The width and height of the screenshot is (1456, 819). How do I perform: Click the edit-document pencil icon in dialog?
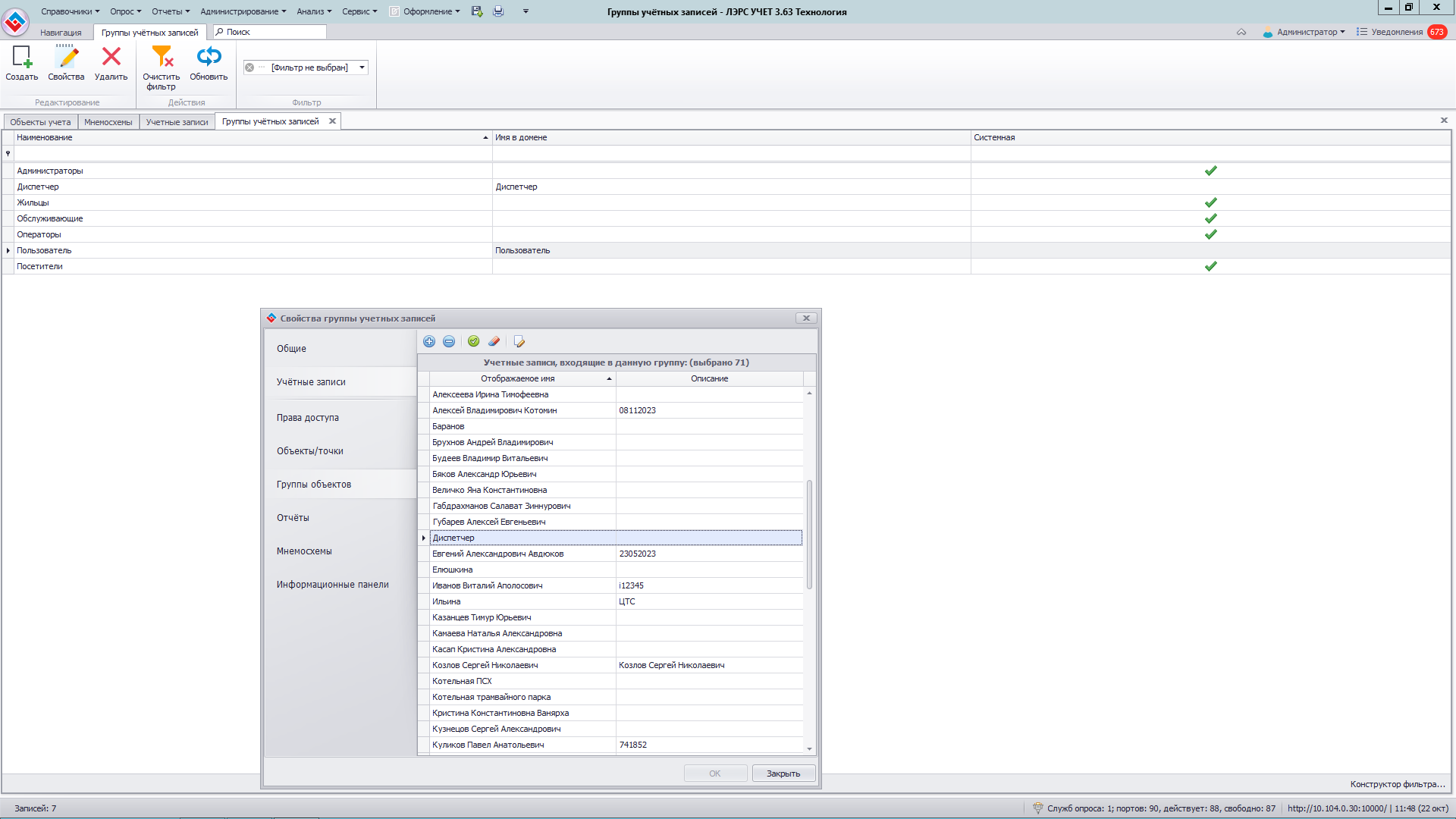click(x=519, y=342)
